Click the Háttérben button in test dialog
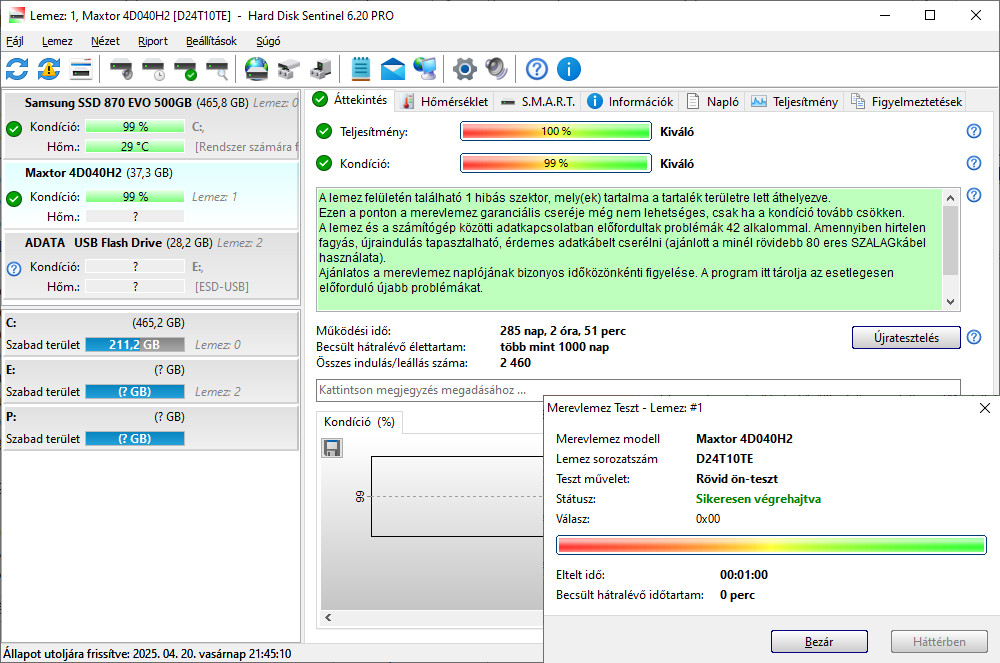Viewport: 1000px width, 663px height. (939, 641)
